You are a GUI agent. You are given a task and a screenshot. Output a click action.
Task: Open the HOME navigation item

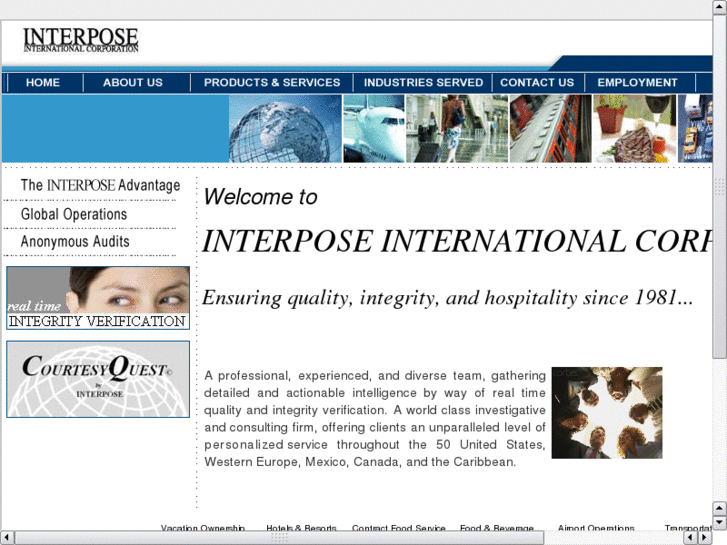pos(43,83)
